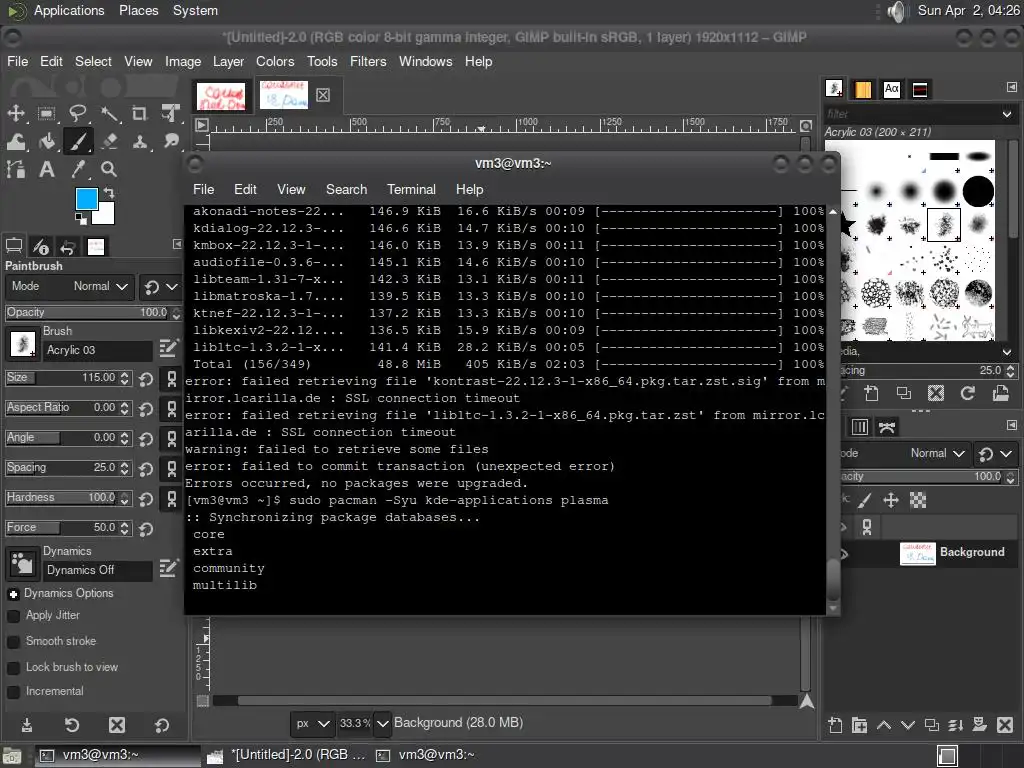1024x768 pixels.
Task: Select the Eraser tool
Action: (x=109, y=141)
